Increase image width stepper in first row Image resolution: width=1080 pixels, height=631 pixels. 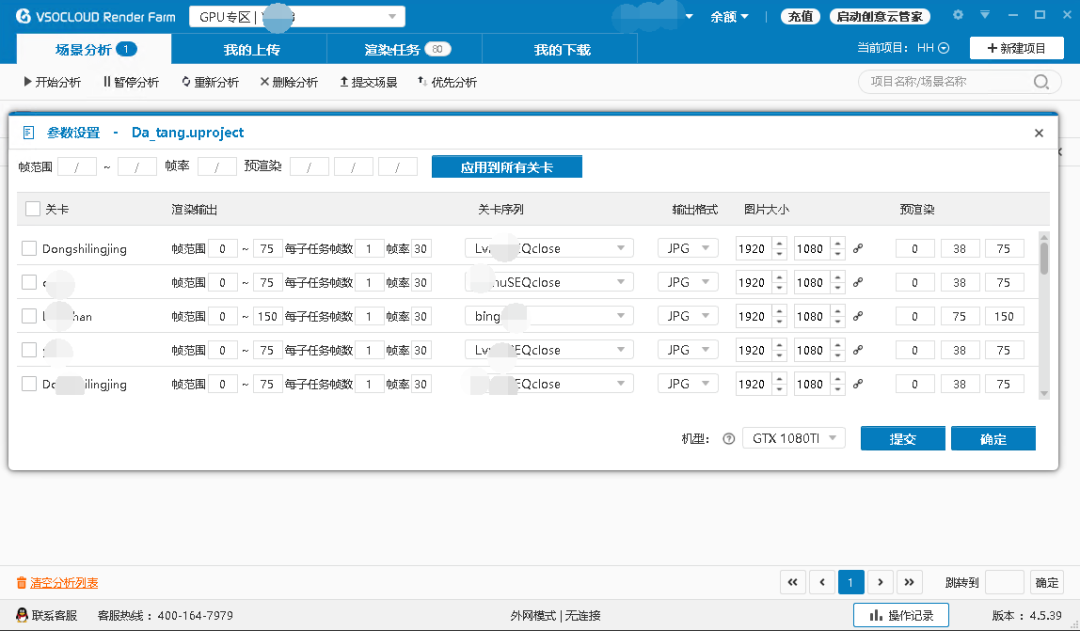[780, 243]
